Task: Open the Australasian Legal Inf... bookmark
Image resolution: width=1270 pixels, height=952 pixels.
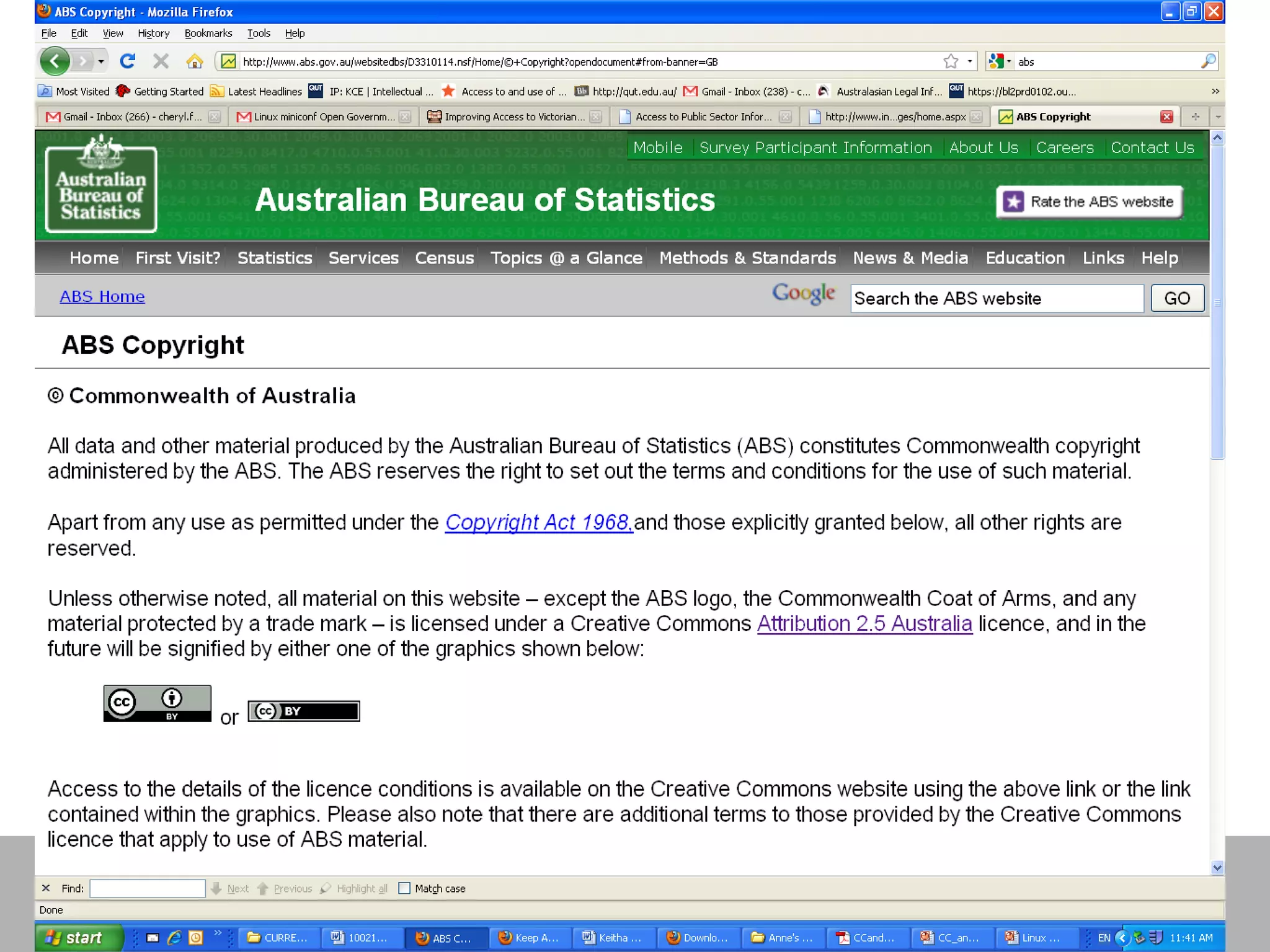Action: click(x=881, y=91)
